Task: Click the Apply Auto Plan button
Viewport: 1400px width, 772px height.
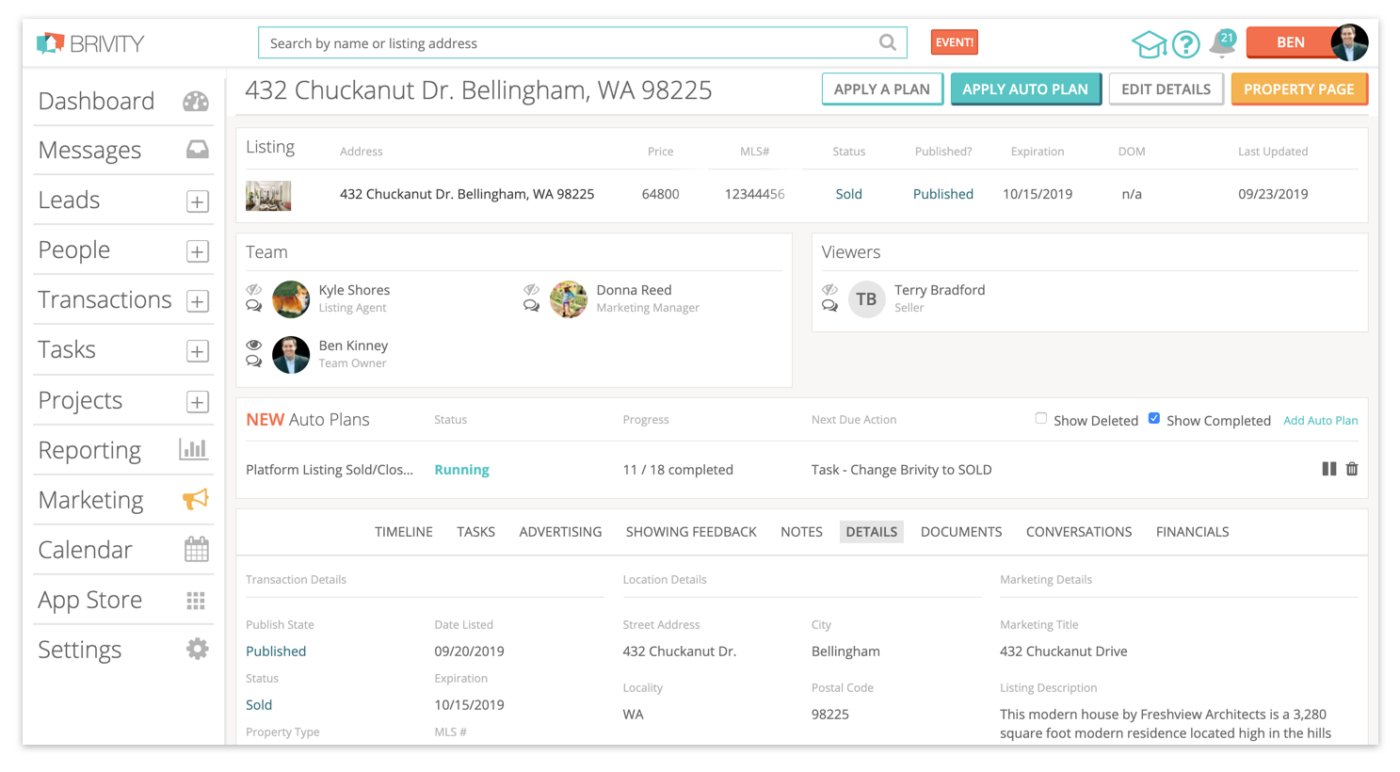Action: point(1026,88)
